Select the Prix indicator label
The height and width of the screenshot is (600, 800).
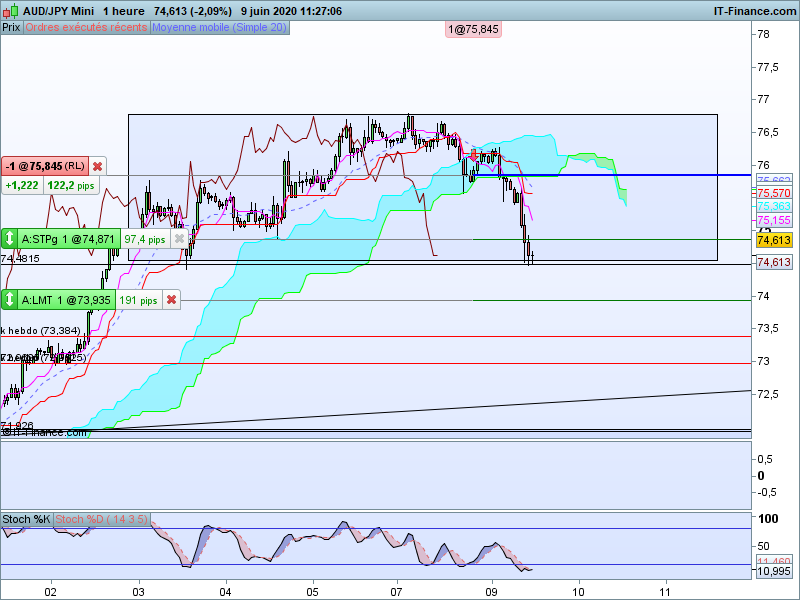click(11, 28)
